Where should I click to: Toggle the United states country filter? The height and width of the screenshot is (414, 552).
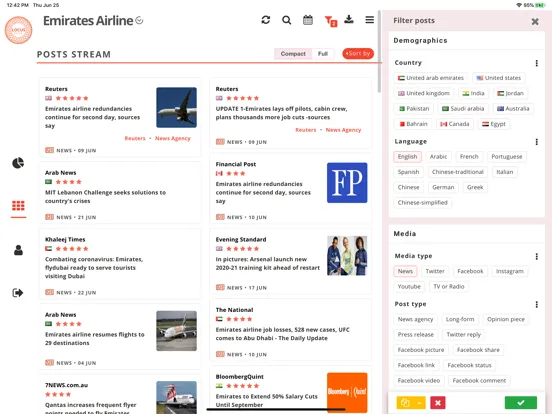pos(498,78)
